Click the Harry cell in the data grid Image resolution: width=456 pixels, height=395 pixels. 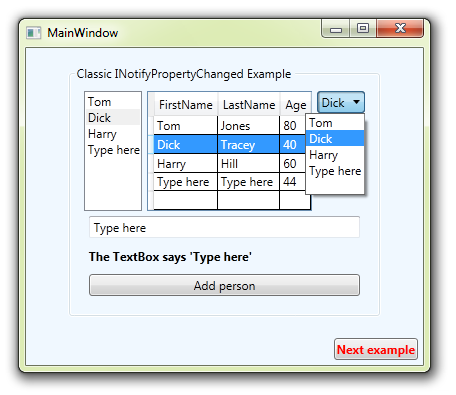coord(185,163)
